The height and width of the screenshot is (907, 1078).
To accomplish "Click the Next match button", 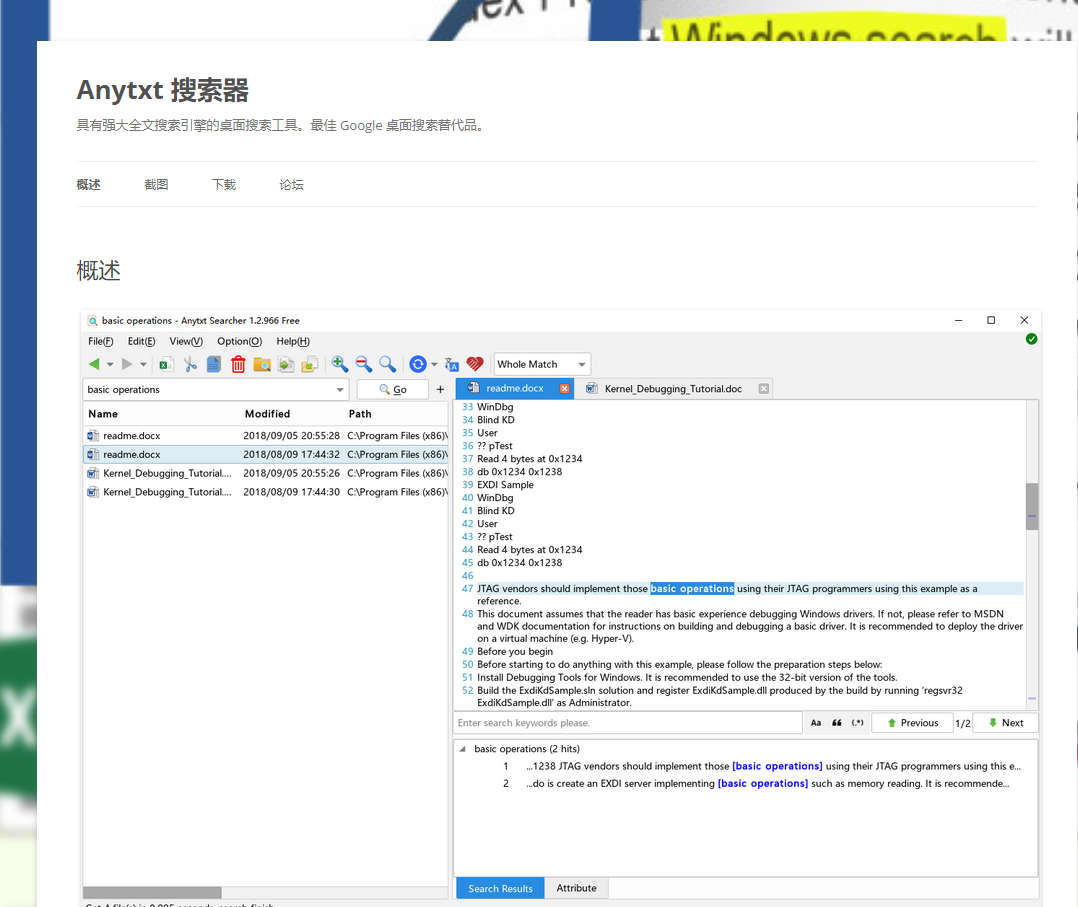I will click(1005, 723).
